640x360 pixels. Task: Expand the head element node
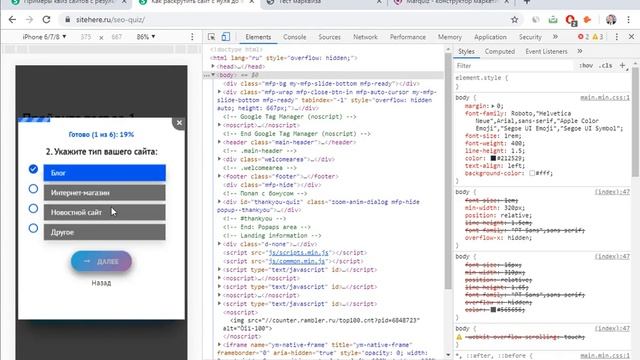[x=213, y=66]
